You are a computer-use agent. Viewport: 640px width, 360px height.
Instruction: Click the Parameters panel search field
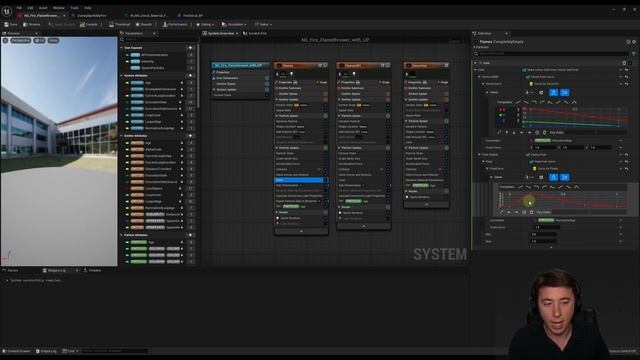point(159,40)
